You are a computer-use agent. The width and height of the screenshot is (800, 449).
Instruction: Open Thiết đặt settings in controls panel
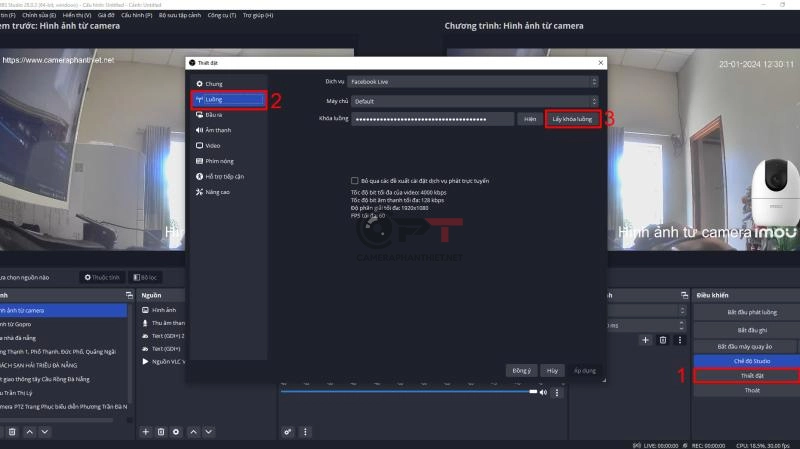pos(752,376)
